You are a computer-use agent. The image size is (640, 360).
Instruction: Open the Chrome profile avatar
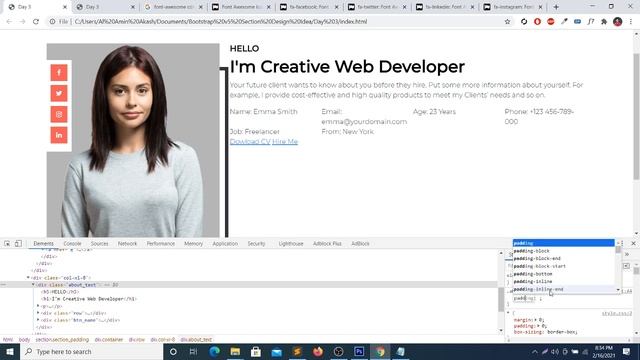pyautogui.click(x=618, y=22)
